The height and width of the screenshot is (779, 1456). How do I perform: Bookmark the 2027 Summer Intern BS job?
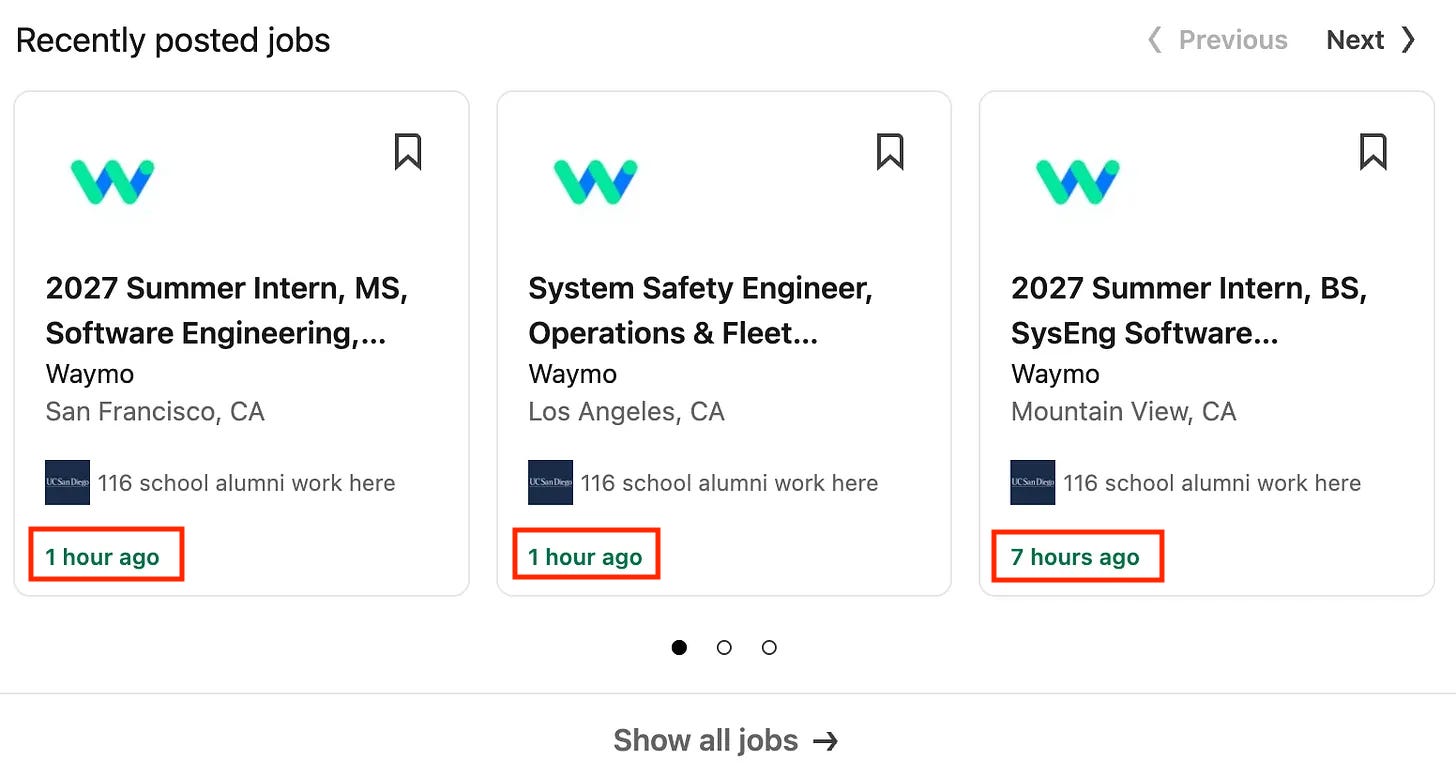click(x=1373, y=152)
